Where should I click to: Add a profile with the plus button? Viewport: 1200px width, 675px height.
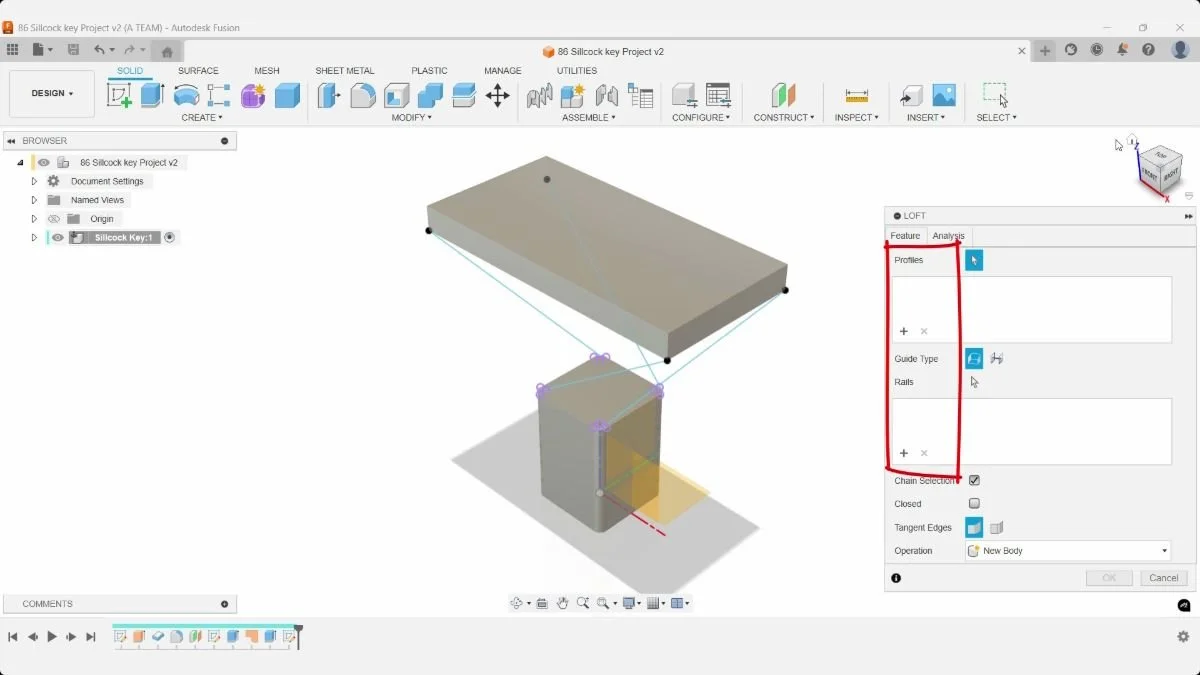903,331
